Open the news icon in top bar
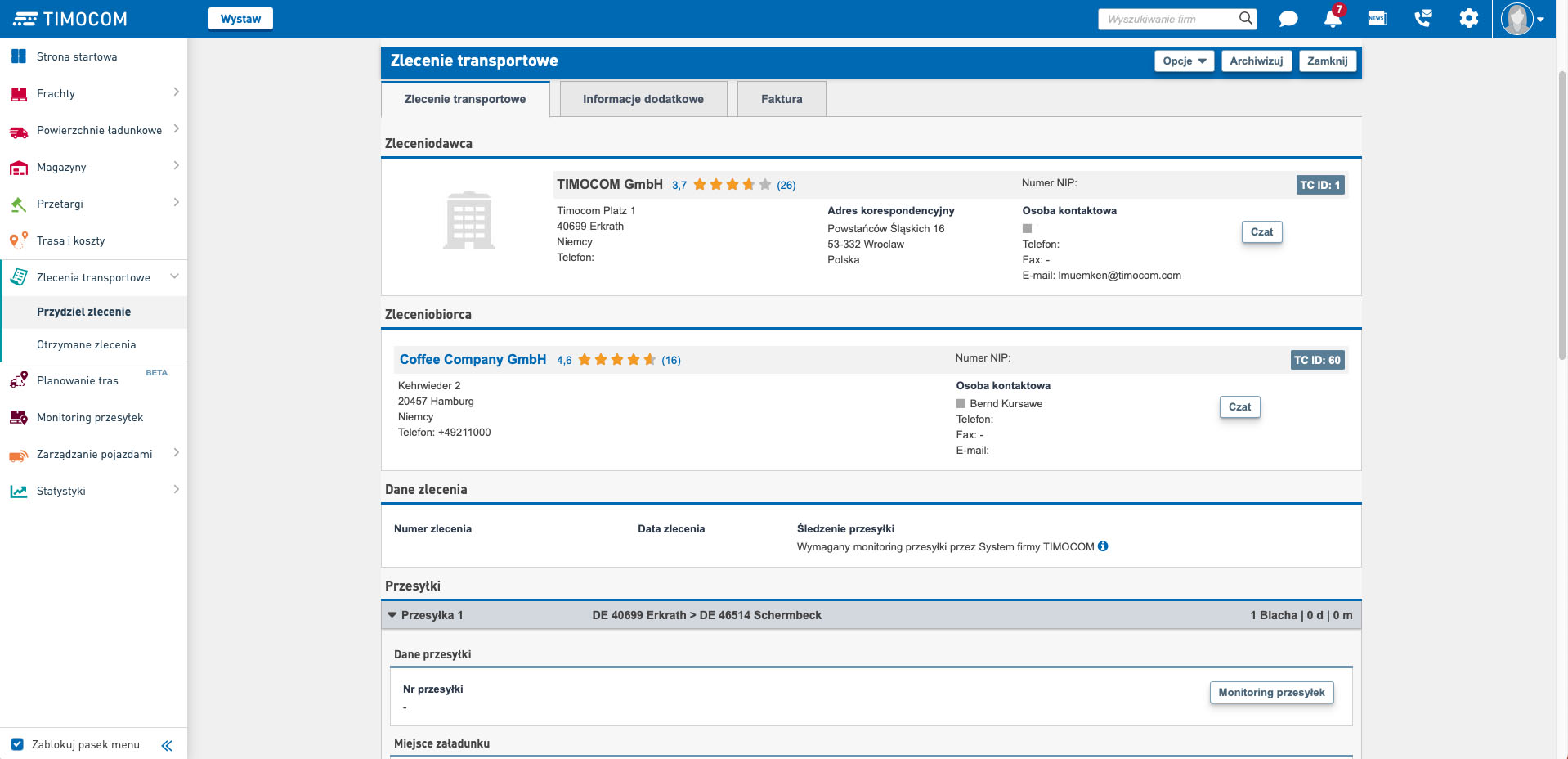 (x=1378, y=19)
